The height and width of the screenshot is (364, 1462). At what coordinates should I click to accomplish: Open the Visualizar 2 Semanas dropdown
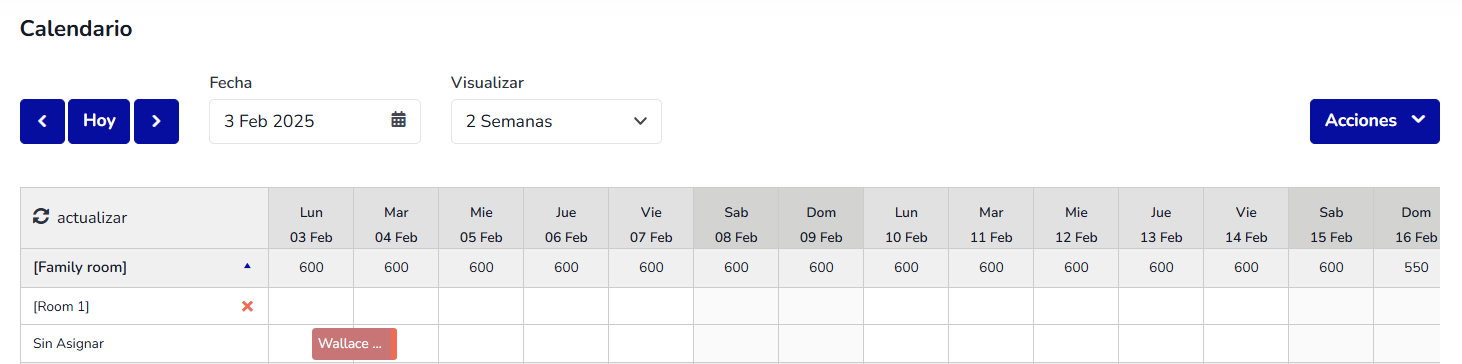click(556, 121)
